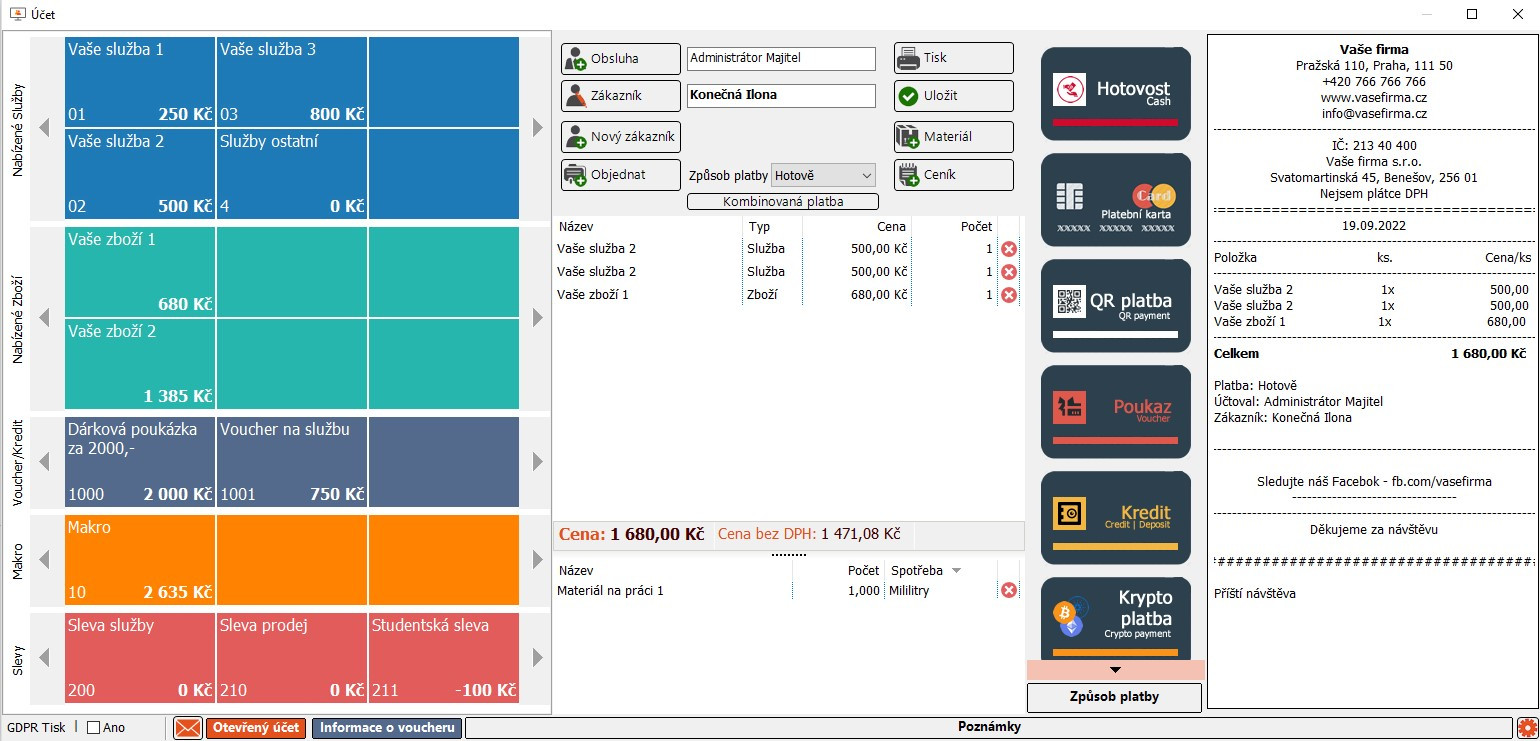Add Vaše zboží 1 tile 680 Kč

tap(140, 271)
